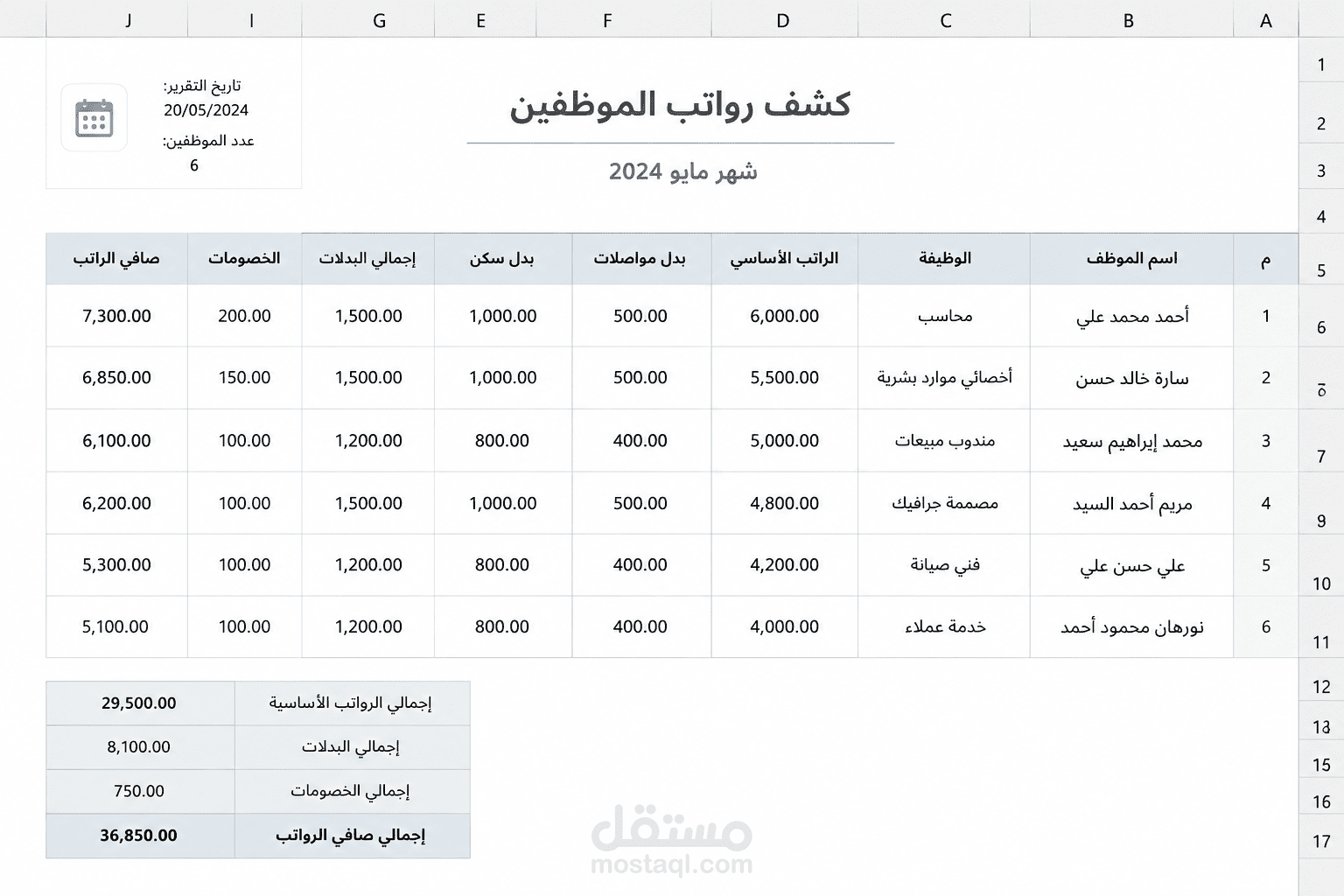Click employee name سارة خالد حسن
This screenshot has height=896, width=1344.
pos(1132,378)
